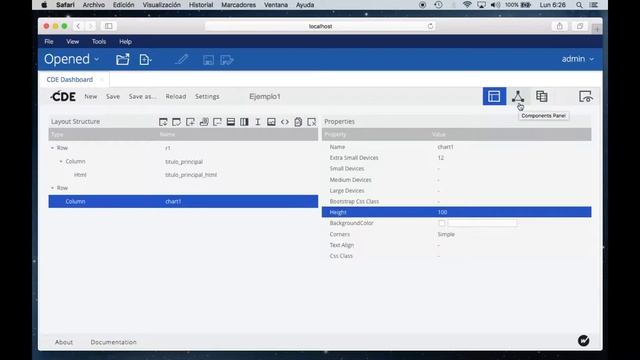Click Save in CDE toolbar
The height and width of the screenshot is (360, 640).
point(113,96)
